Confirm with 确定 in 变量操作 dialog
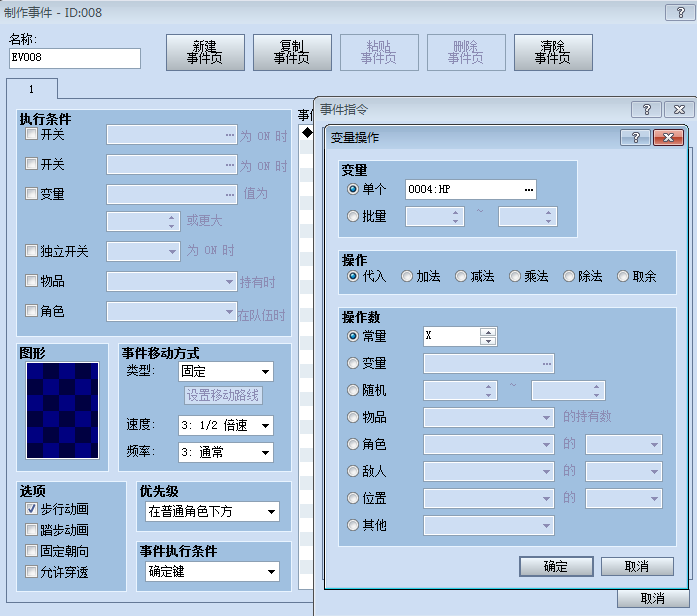Image resolution: width=697 pixels, height=616 pixels. coord(556,566)
